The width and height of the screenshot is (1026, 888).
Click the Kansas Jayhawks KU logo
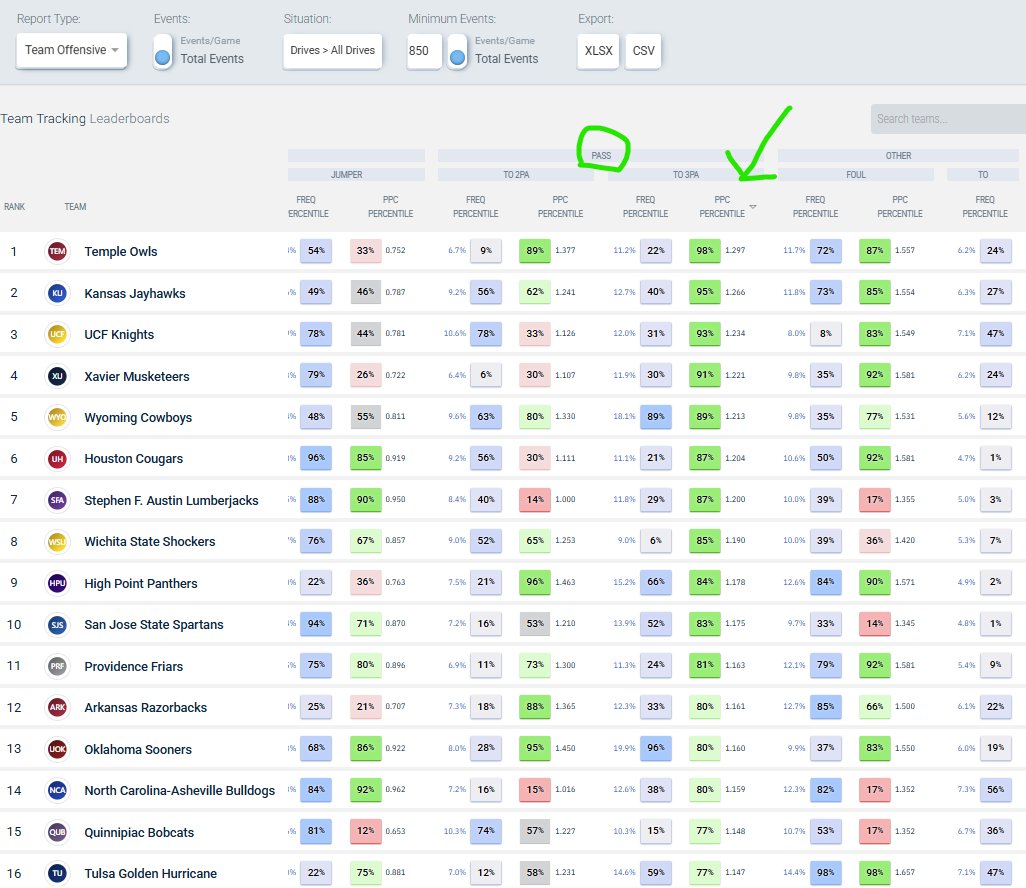point(58,293)
